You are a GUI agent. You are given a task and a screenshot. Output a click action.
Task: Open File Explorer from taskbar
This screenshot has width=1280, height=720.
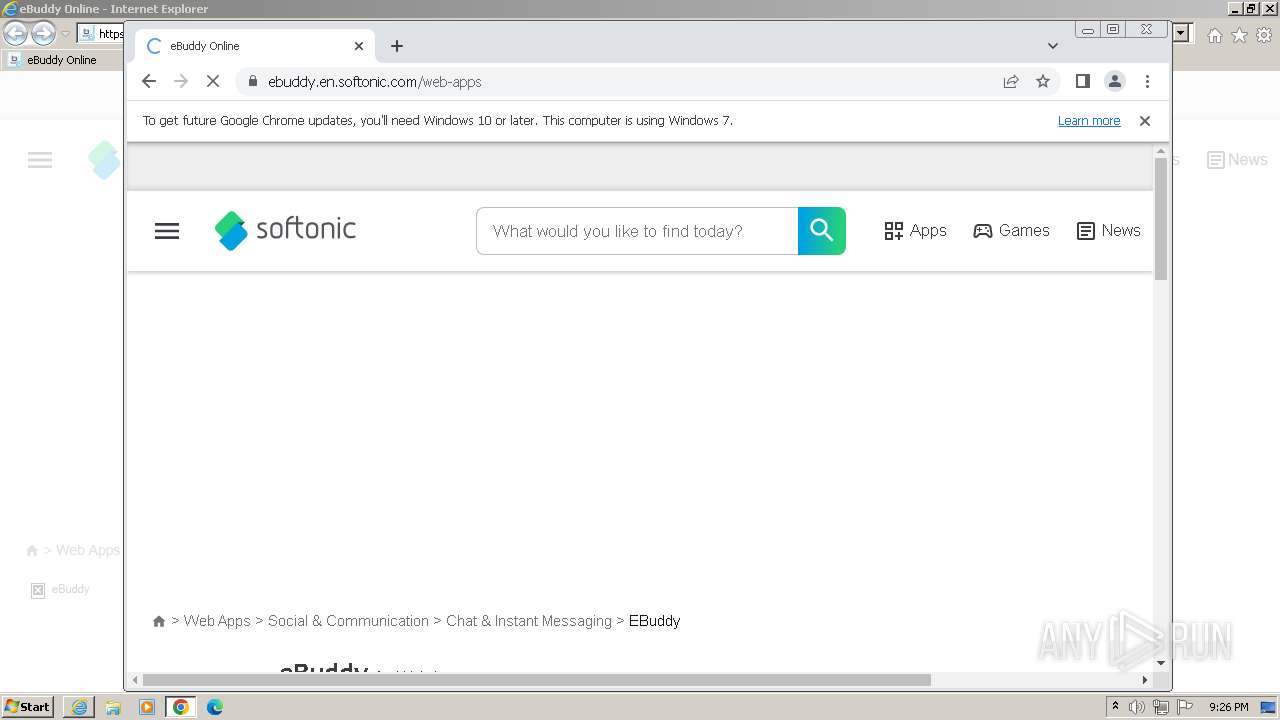[x=113, y=707]
